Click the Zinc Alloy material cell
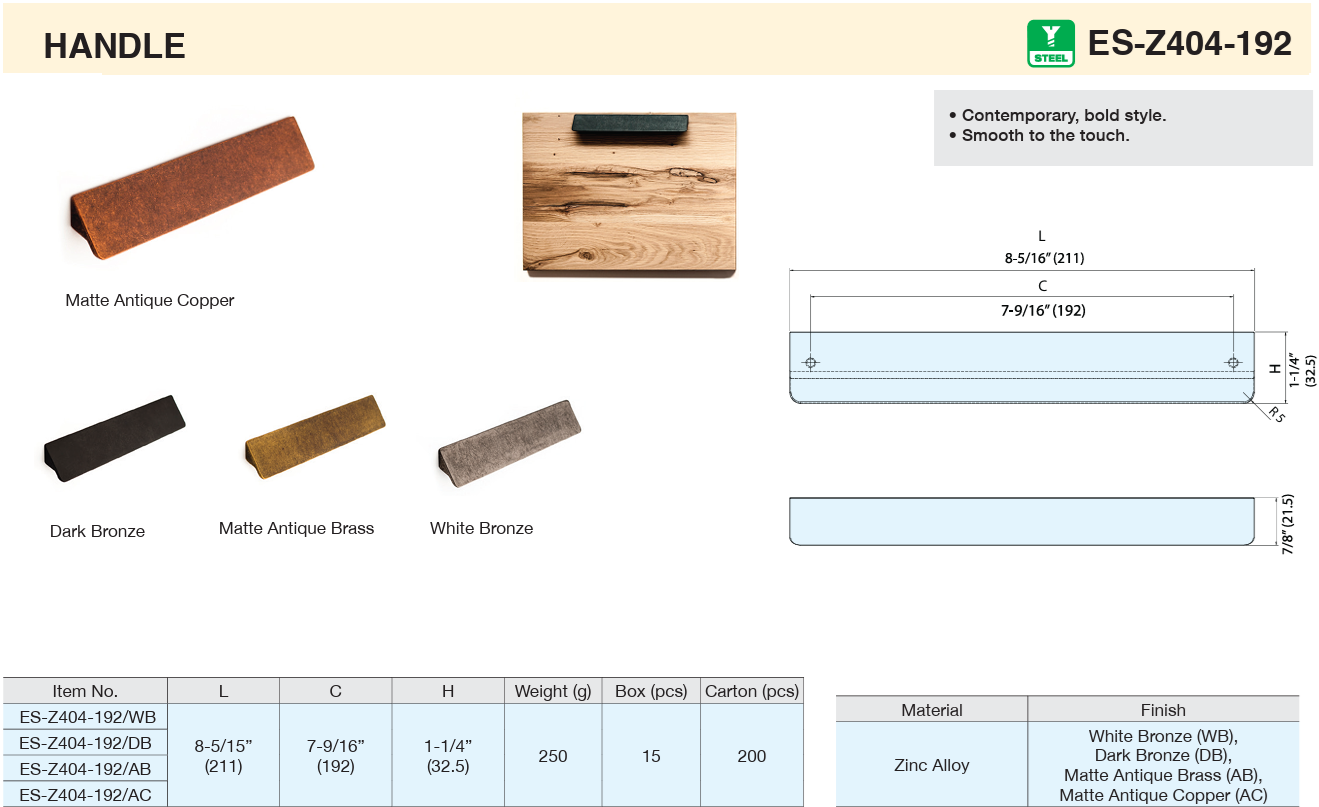This screenshot has height=807, width=1319. [931, 765]
